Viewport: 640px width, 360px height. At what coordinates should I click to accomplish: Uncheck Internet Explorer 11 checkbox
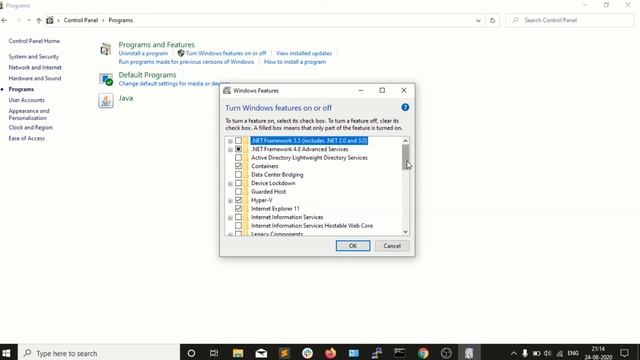238,209
